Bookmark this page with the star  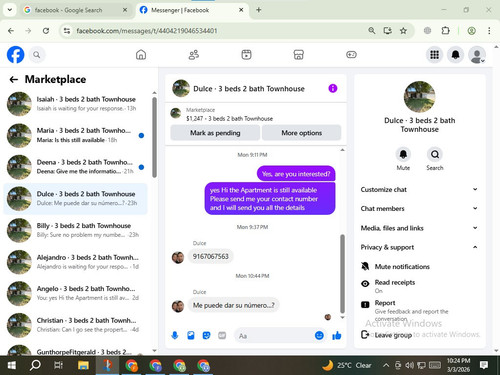point(403,31)
